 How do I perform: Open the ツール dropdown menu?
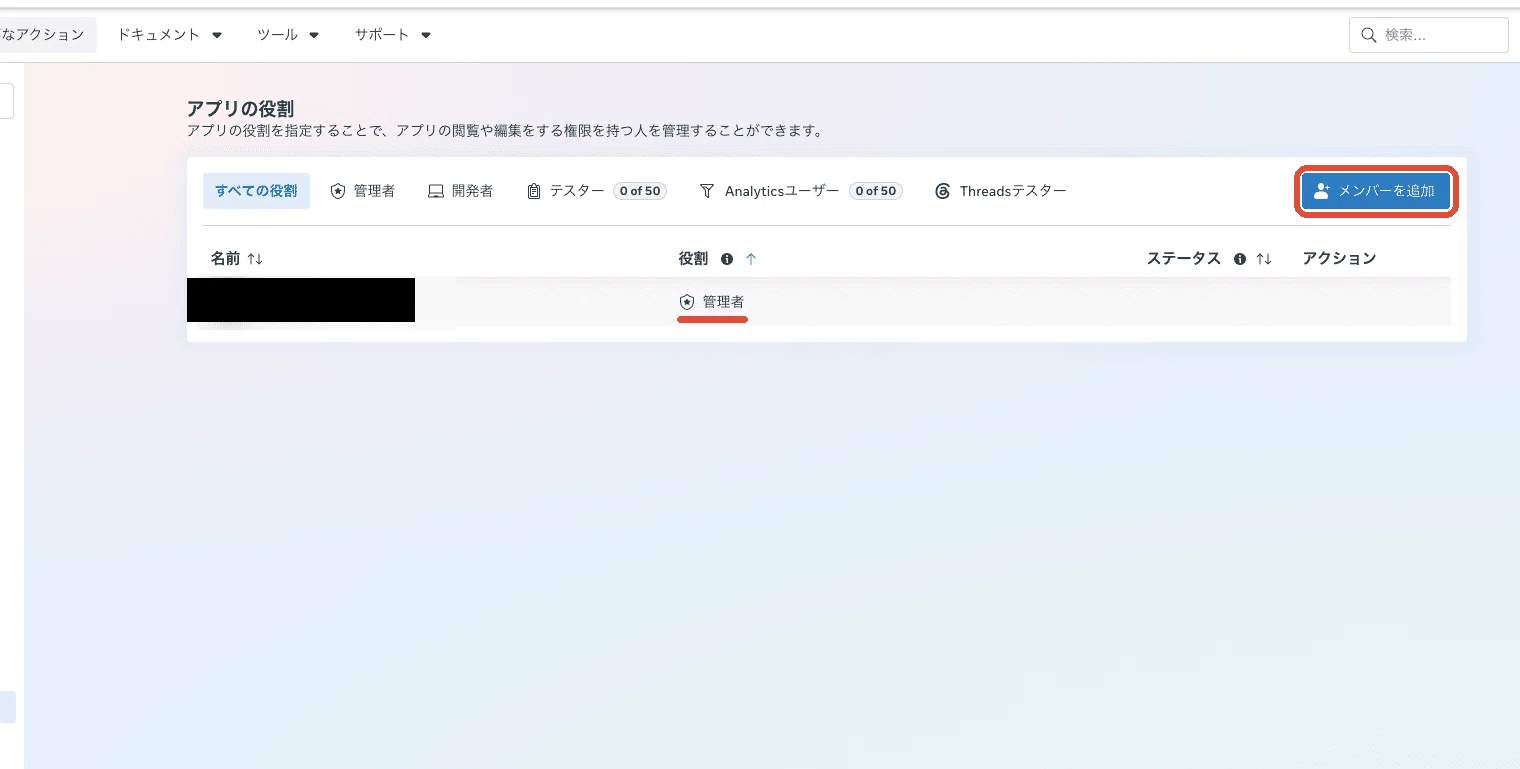[288, 34]
